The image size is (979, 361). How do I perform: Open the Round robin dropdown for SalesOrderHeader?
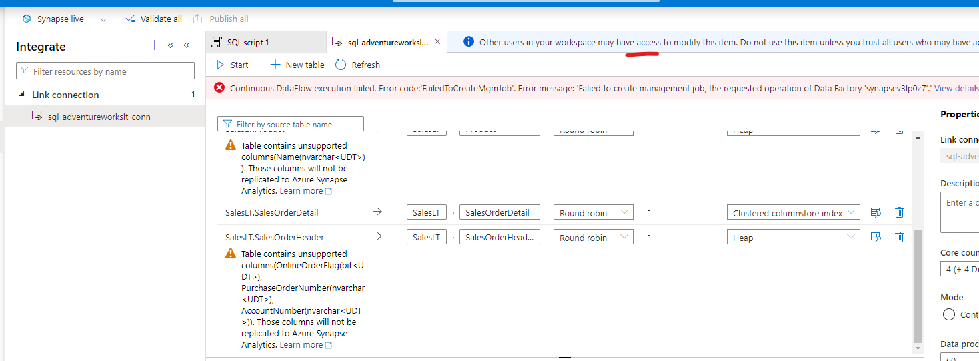point(594,237)
